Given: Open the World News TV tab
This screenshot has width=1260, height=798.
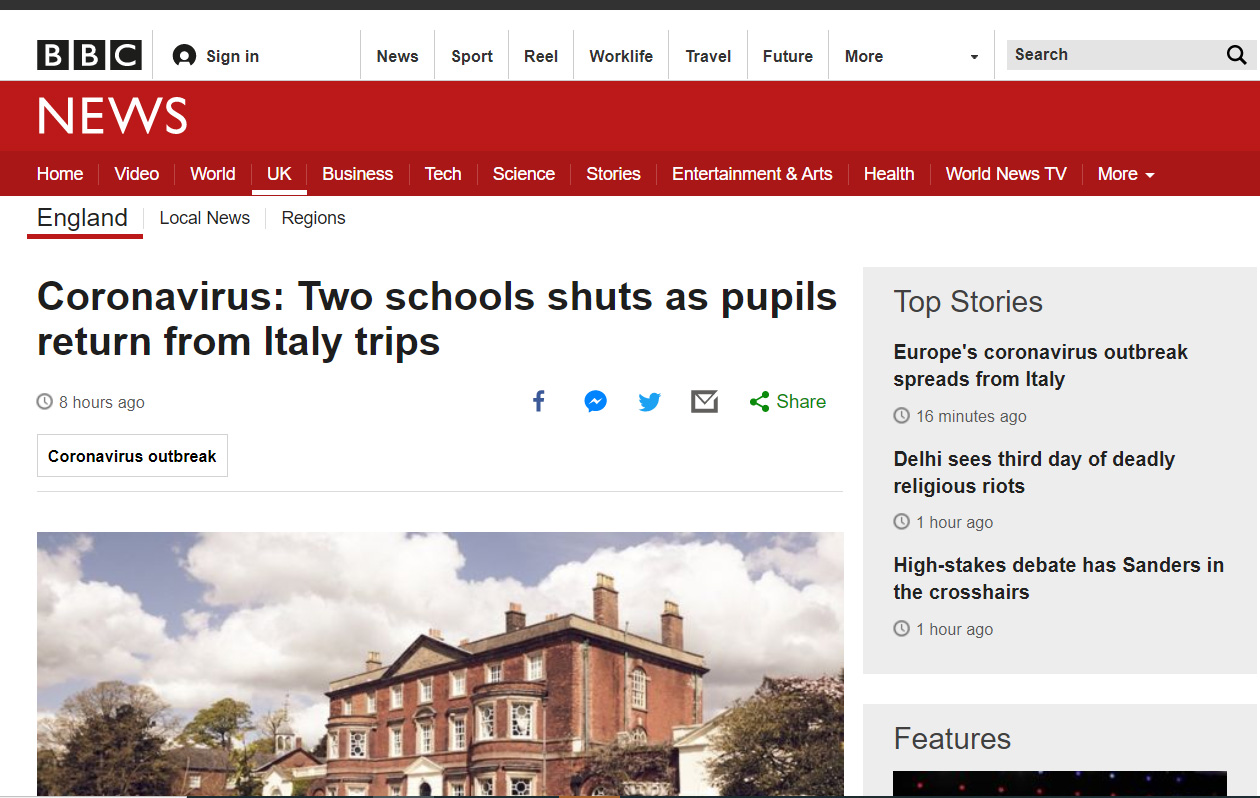Looking at the screenshot, I should [x=1006, y=174].
